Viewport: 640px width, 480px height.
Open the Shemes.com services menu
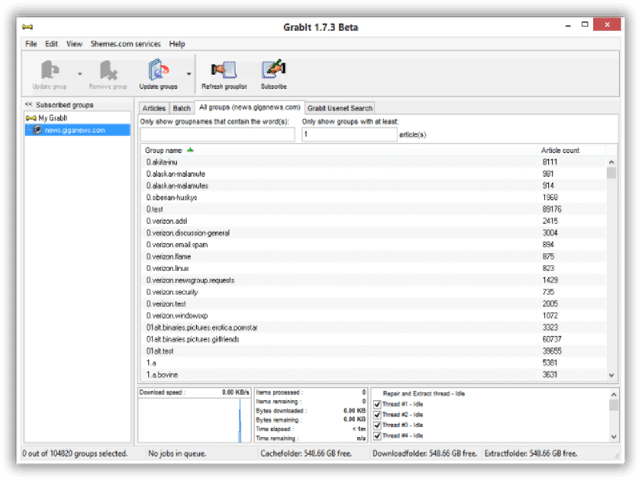126,44
